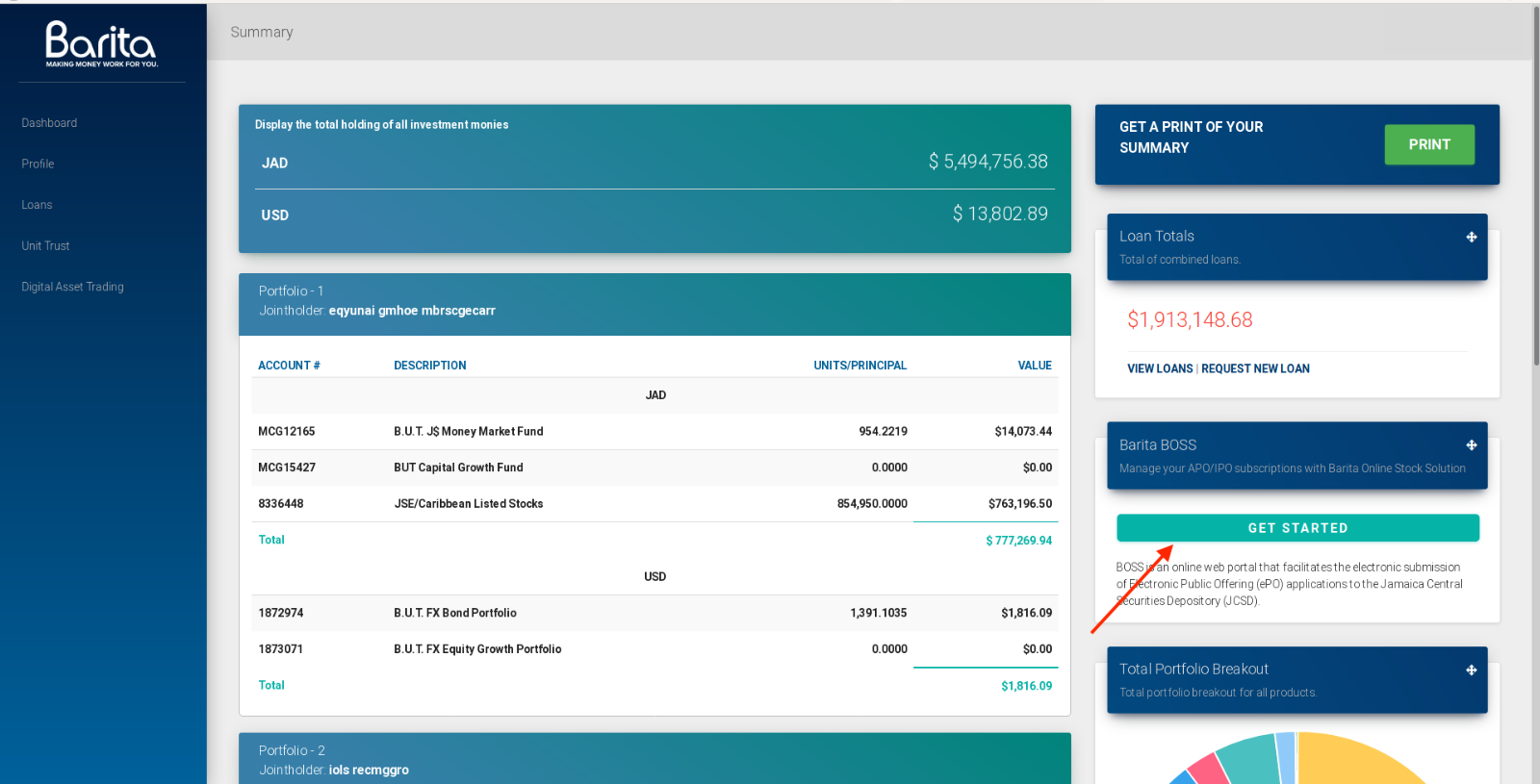Viewport: 1540px width, 784px height.
Task: Click B.U.T. FX Equity Growth Portfolio description
Action: [477, 649]
